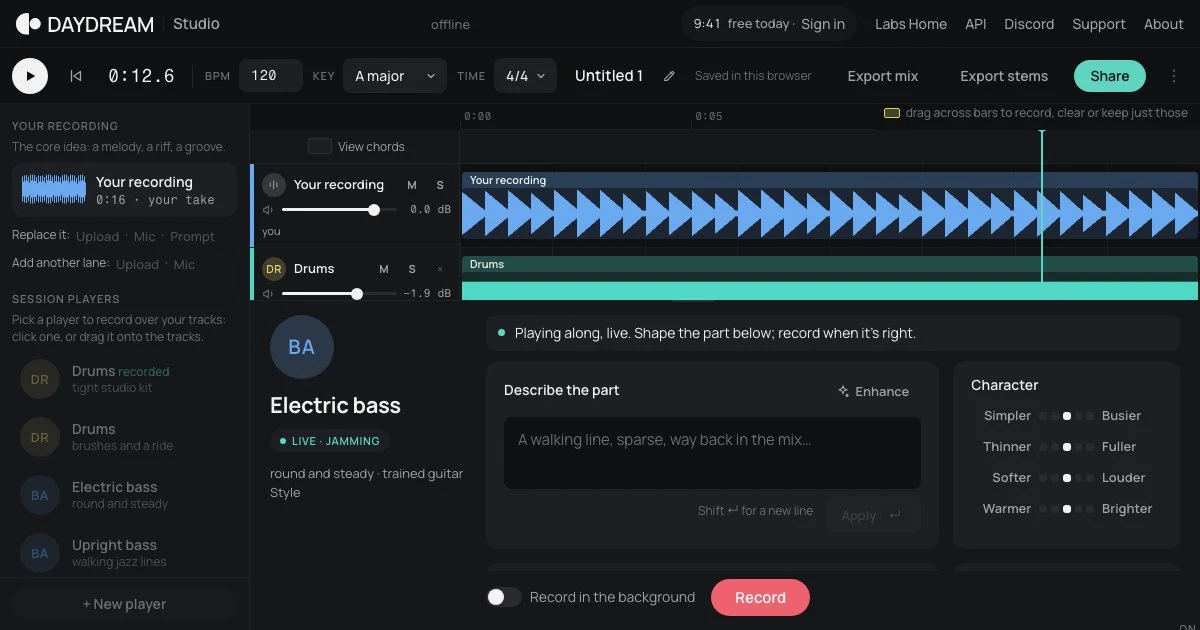Click the speaker icon on the Drums track
Viewport: 1200px width, 630px height.
click(x=268, y=294)
